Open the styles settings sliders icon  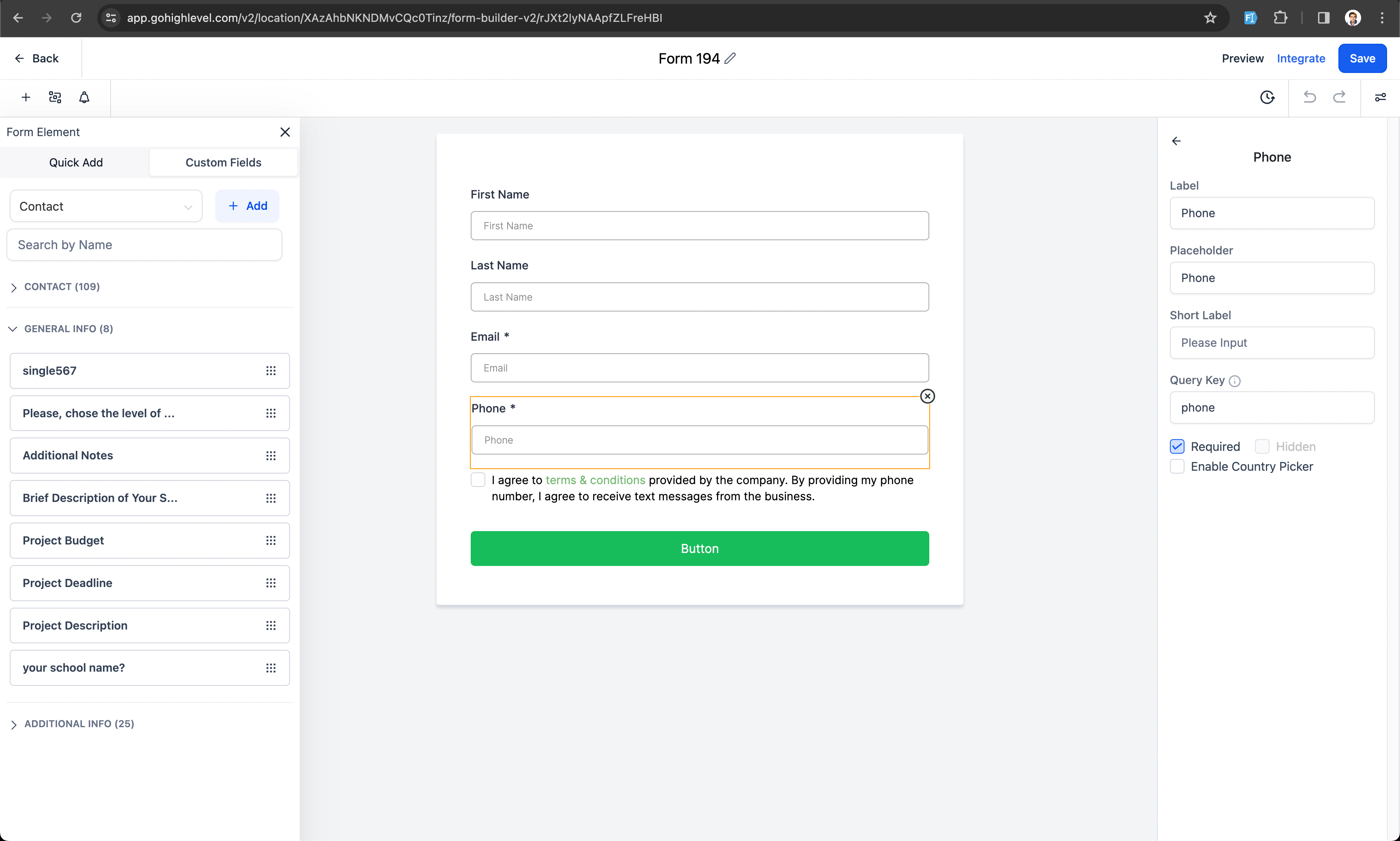(1380, 98)
